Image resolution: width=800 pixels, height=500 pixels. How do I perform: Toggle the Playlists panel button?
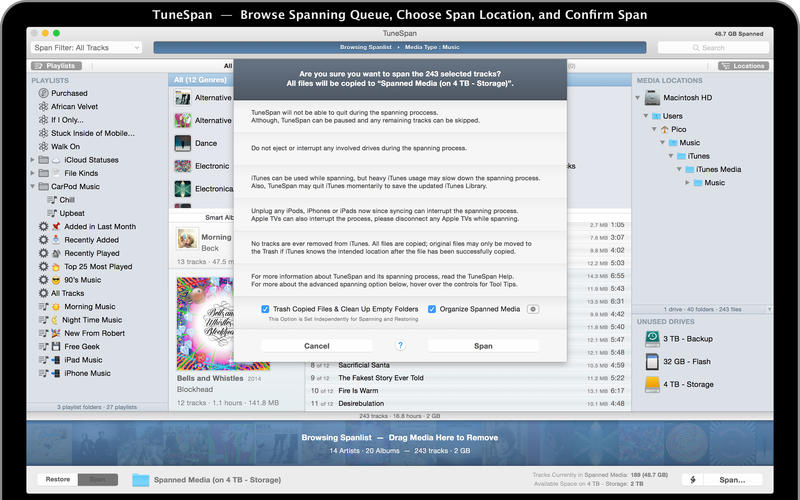[x=56, y=66]
